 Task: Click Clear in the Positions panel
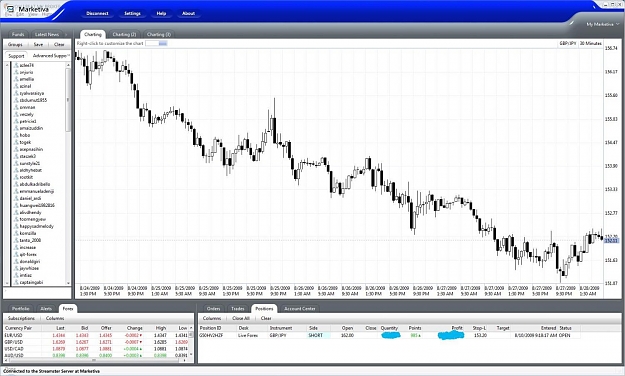click(266, 319)
